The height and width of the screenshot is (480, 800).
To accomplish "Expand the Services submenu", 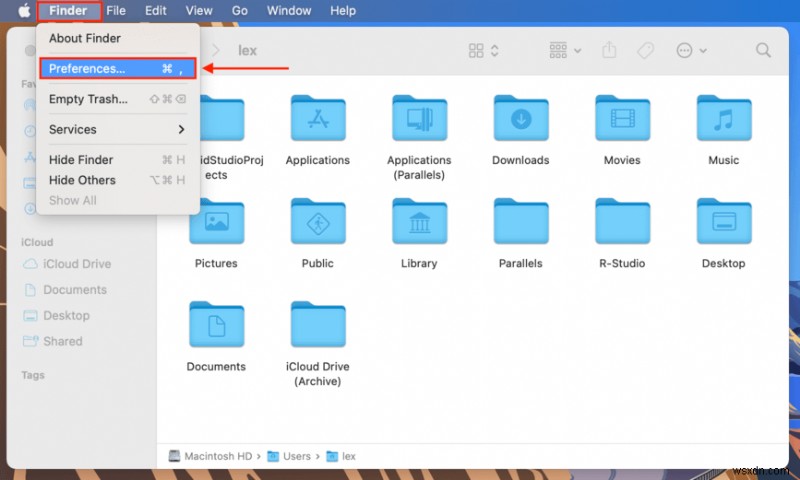I will point(118,130).
